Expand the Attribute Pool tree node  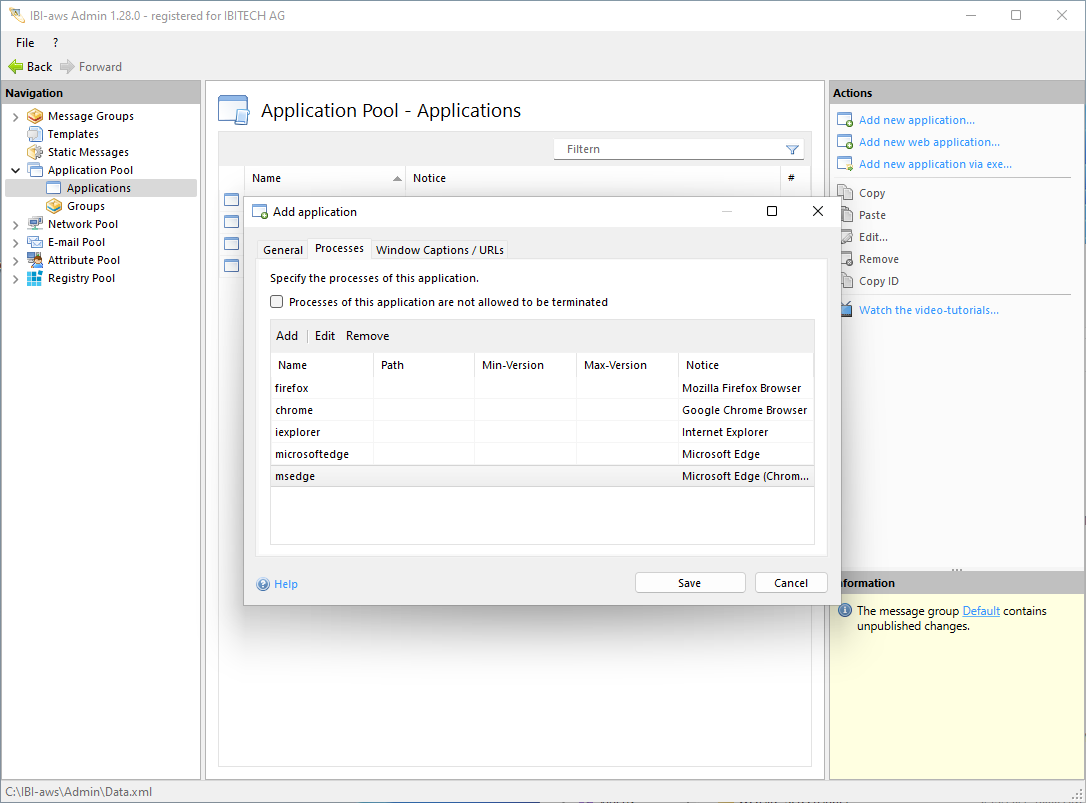pos(15,260)
